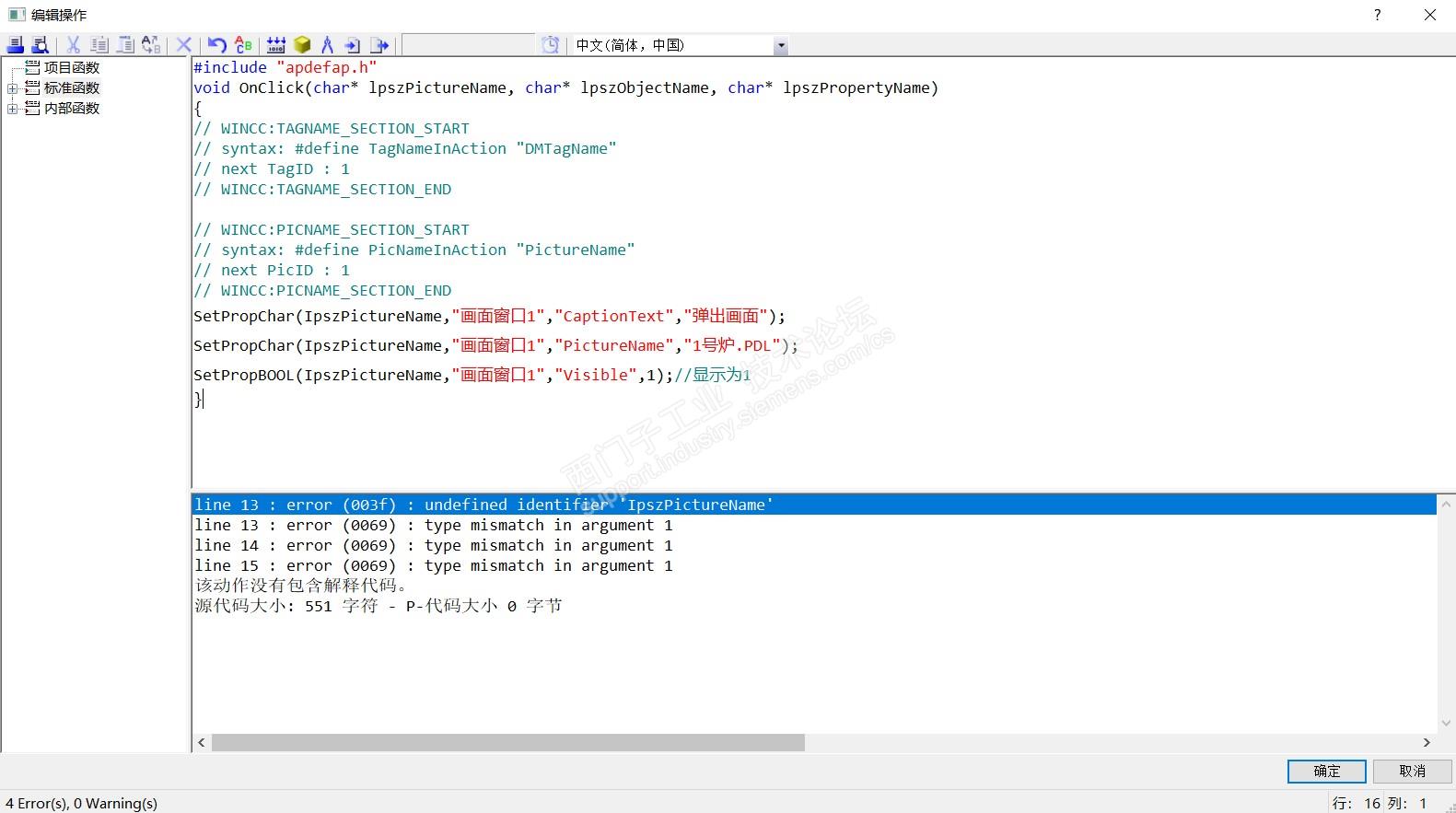Click the void OnClick function declaration line

pos(566,87)
